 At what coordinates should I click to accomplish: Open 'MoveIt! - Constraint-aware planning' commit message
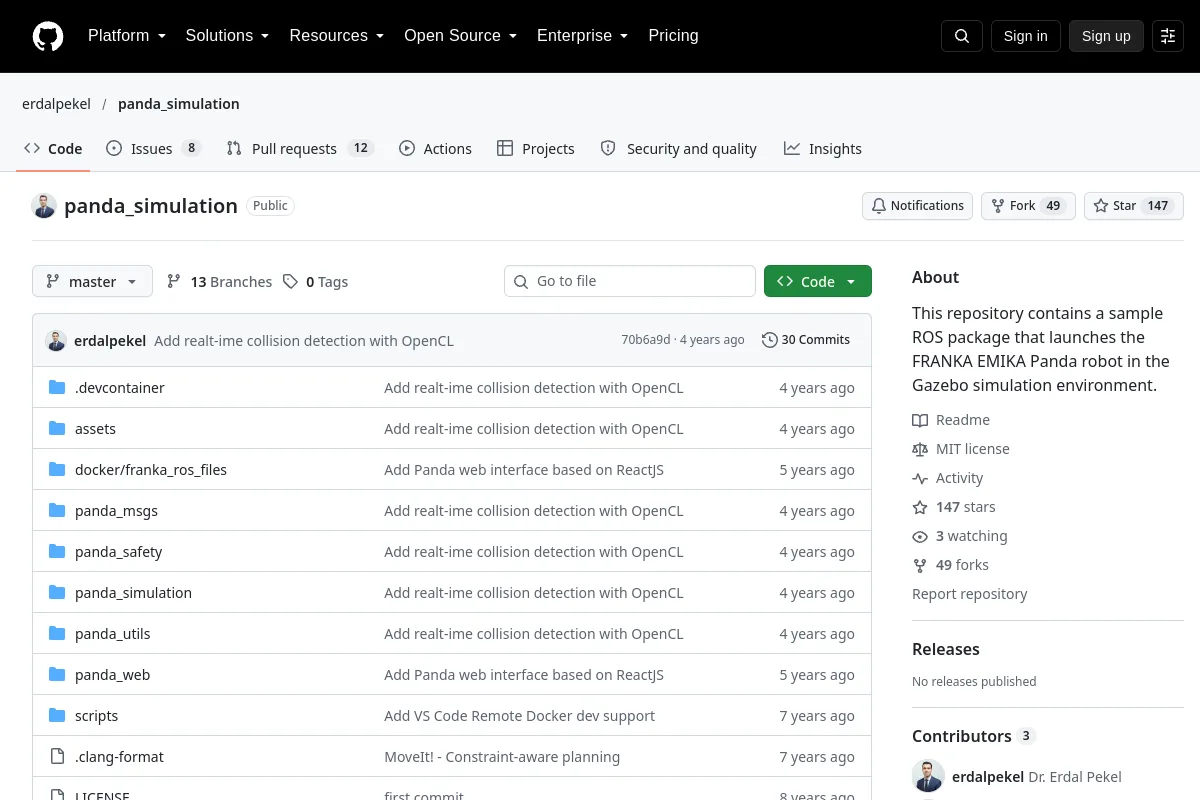(502, 757)
